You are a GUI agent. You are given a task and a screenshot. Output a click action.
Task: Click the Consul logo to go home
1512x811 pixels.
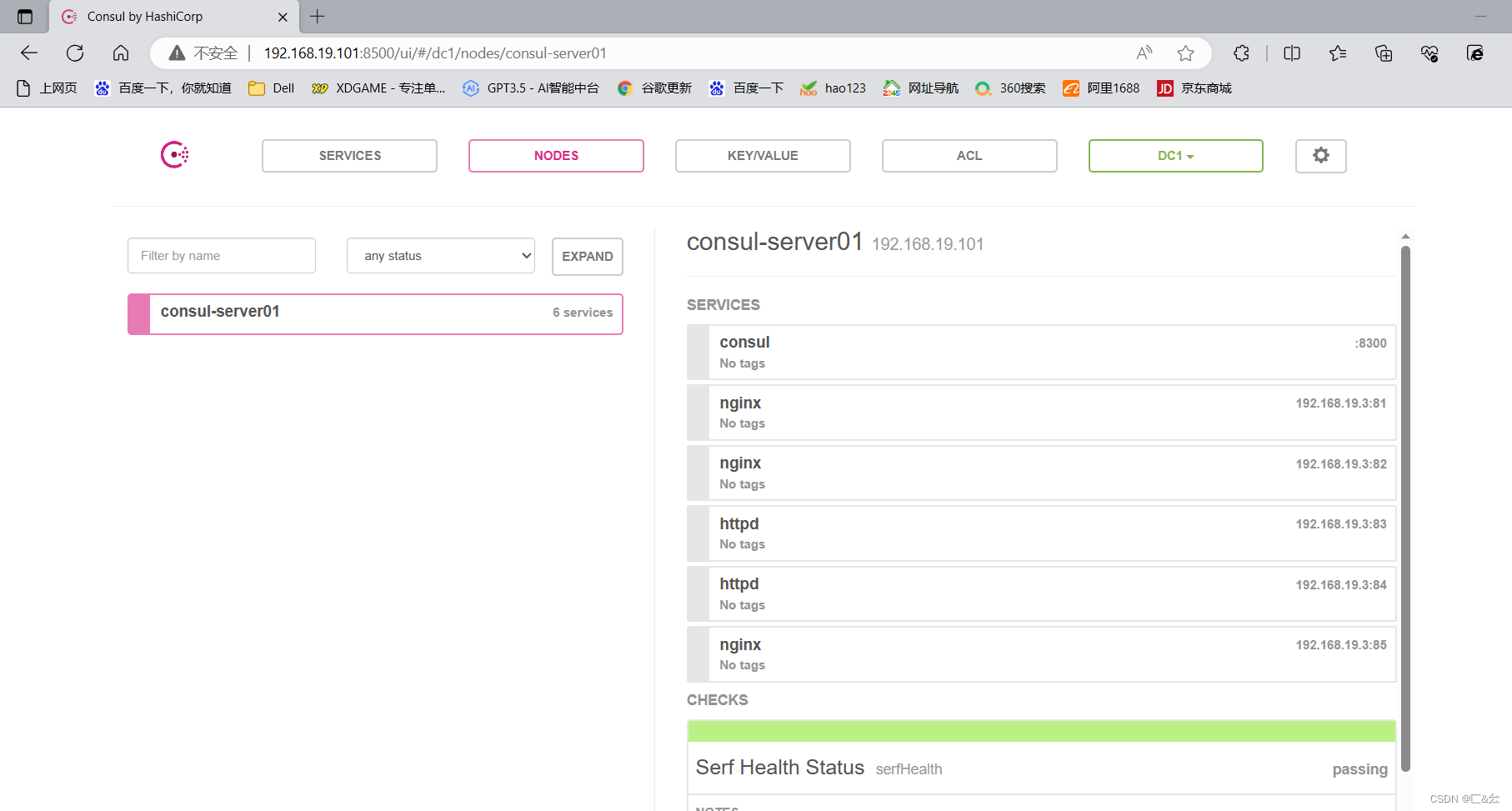click(x=173, y=154)
